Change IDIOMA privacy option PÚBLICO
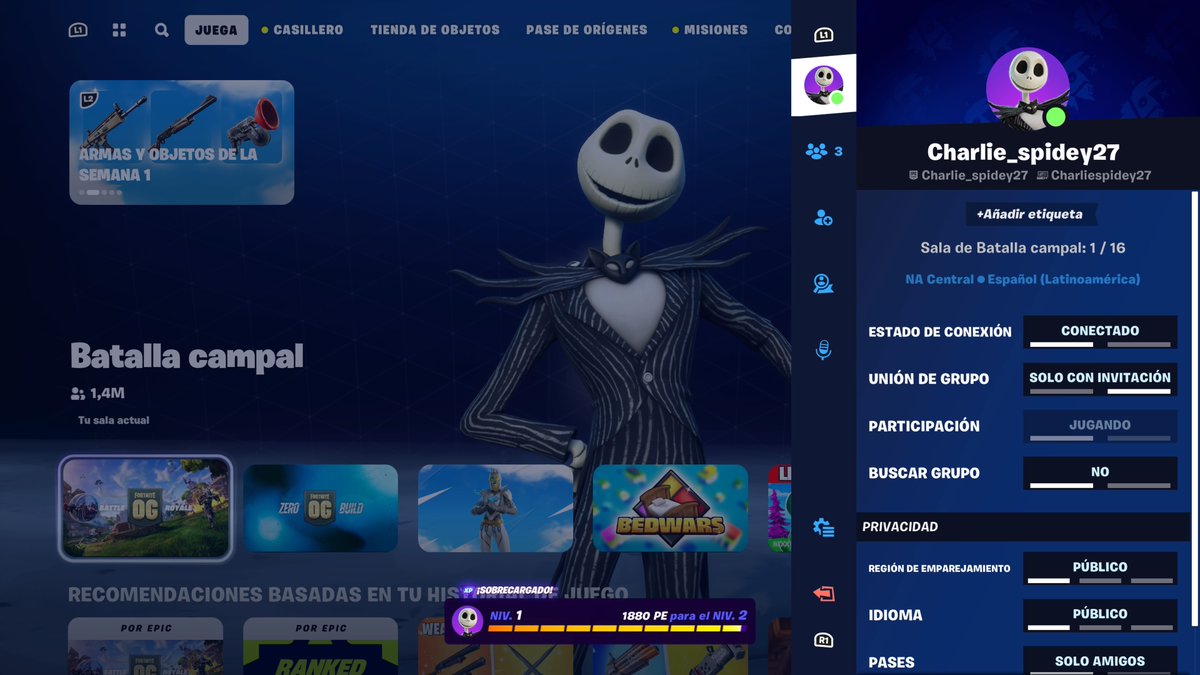1200x675 pixels. [1100, 615]
